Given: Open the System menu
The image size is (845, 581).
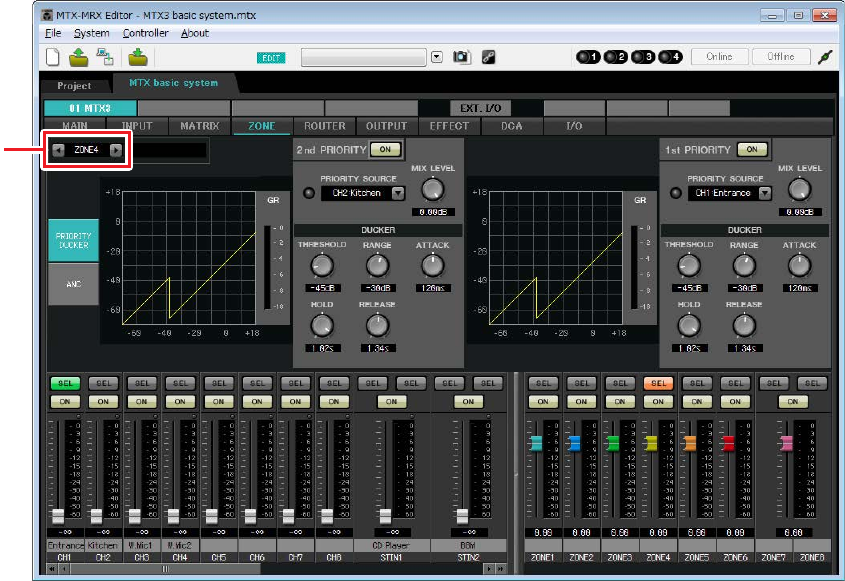Looking at the screenshot, I should (91, 33).
